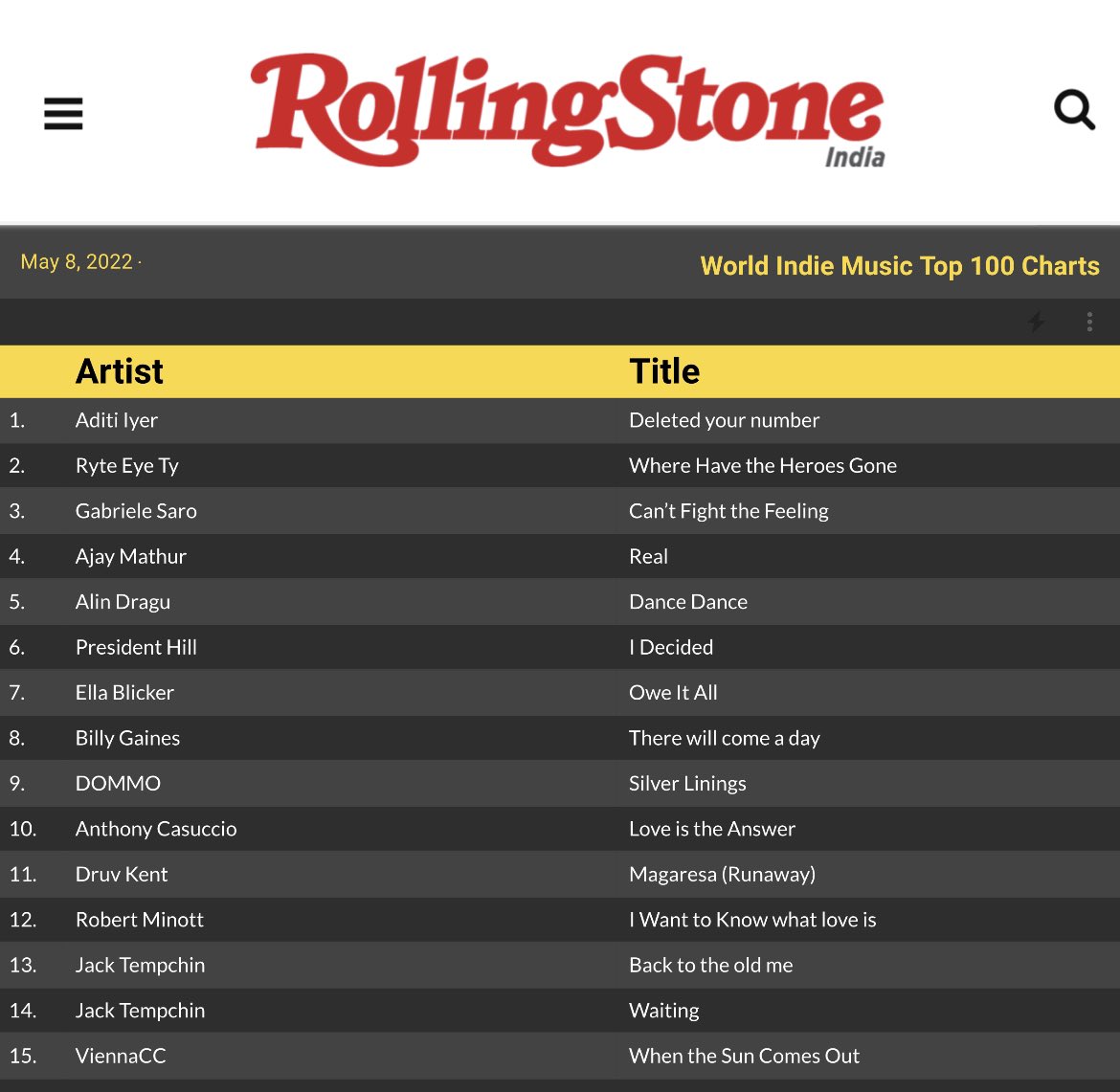1120x1092 pixels.
Task: Select title Deleted your number
Action: pos(725,420)
